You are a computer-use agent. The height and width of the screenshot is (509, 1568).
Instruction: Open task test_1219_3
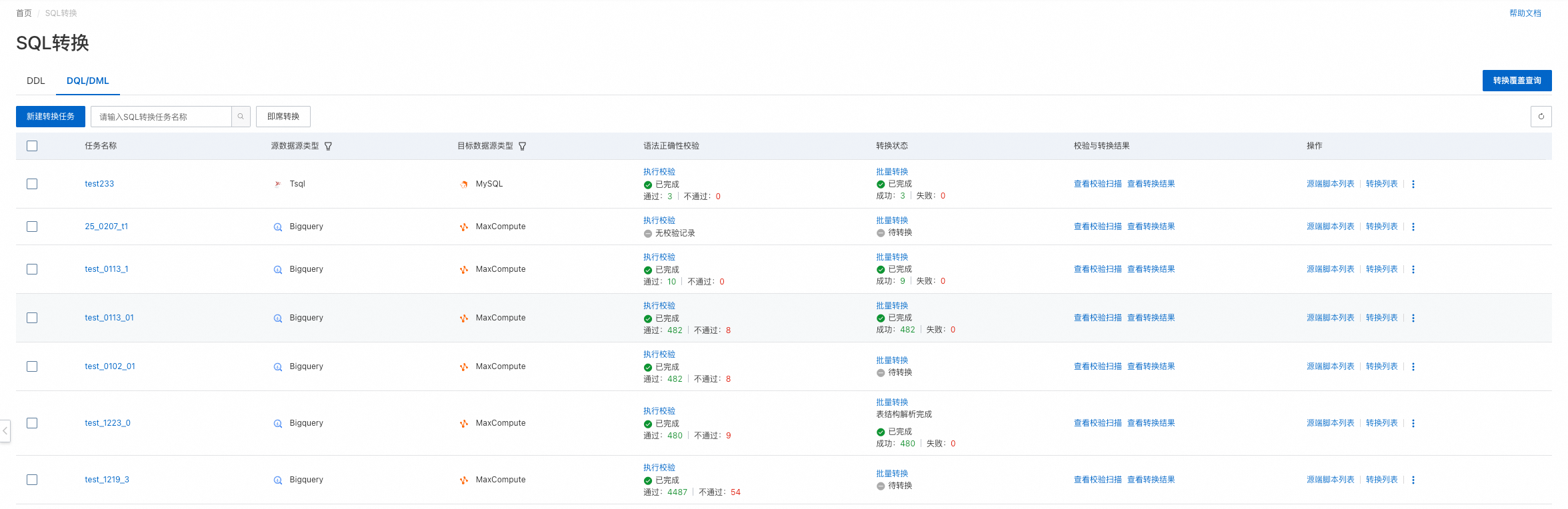[107, 480]
